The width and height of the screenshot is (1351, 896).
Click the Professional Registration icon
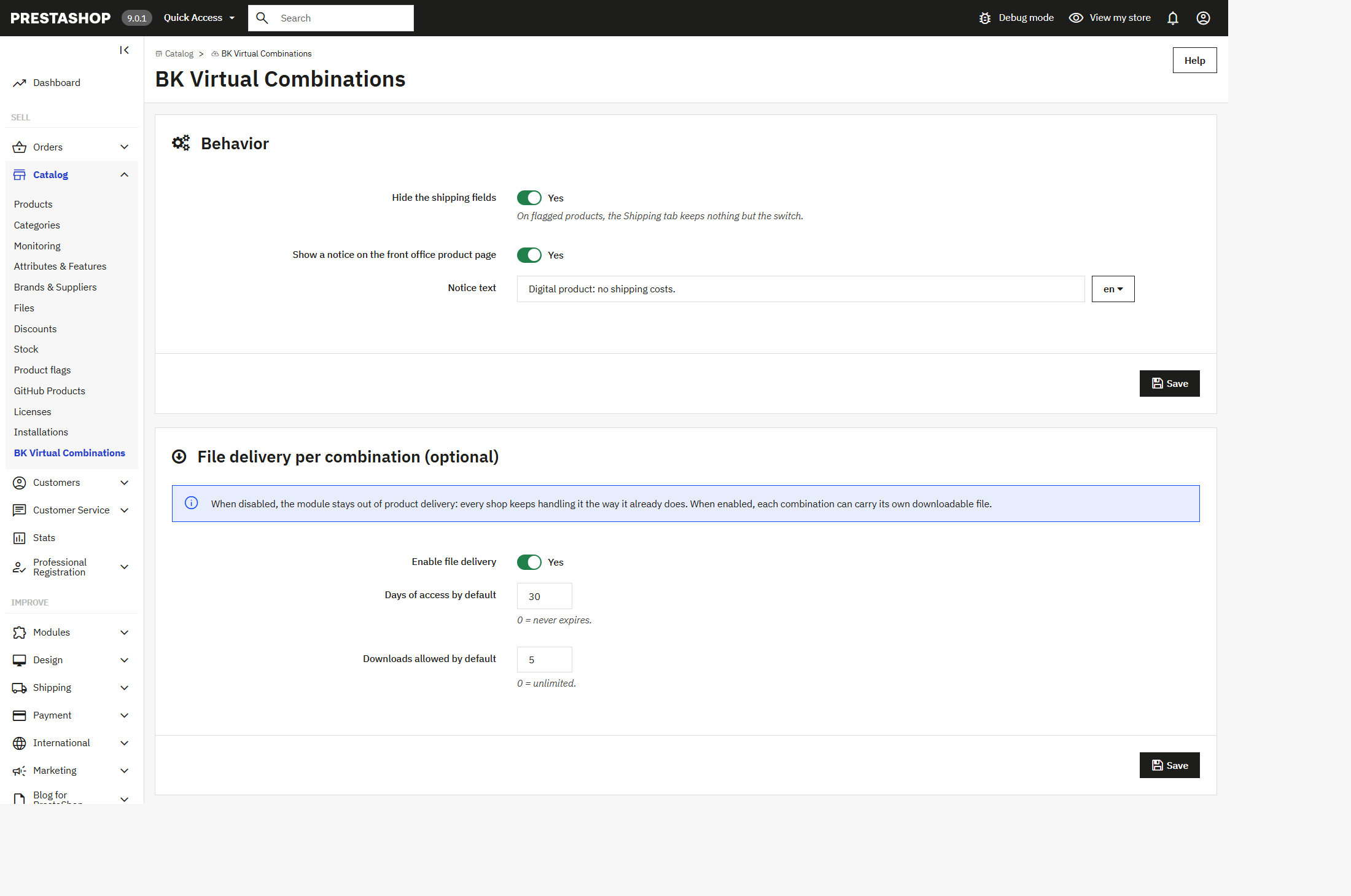tap(20, 567)
